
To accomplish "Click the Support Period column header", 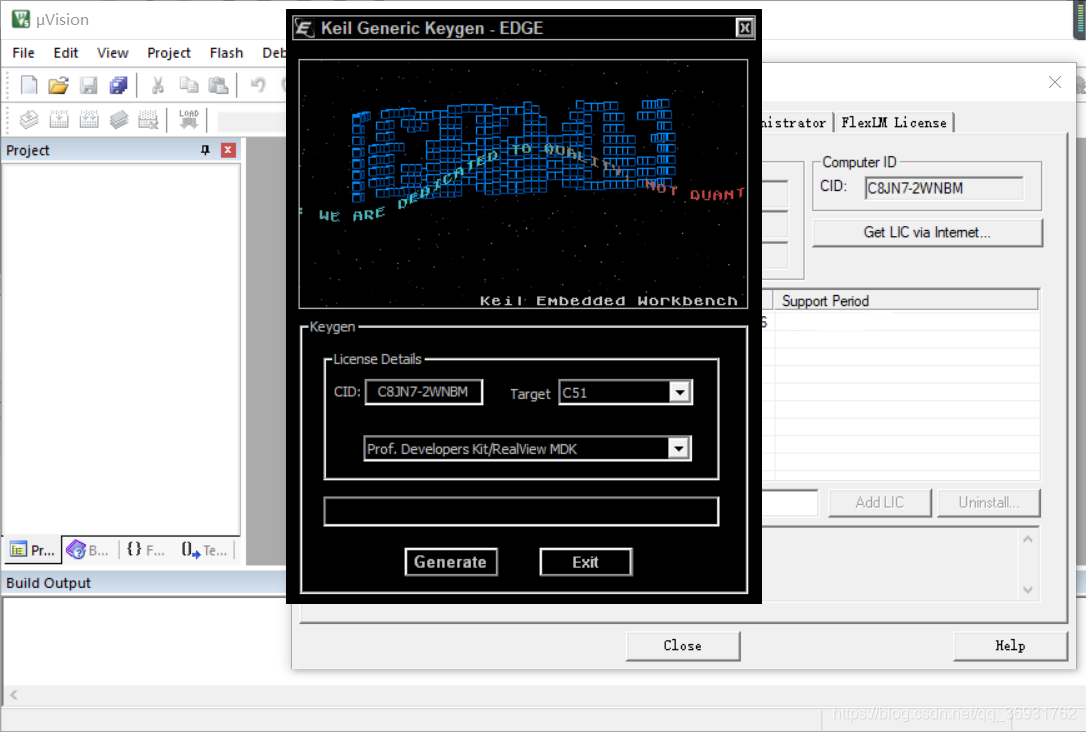I will coord(905,301).
